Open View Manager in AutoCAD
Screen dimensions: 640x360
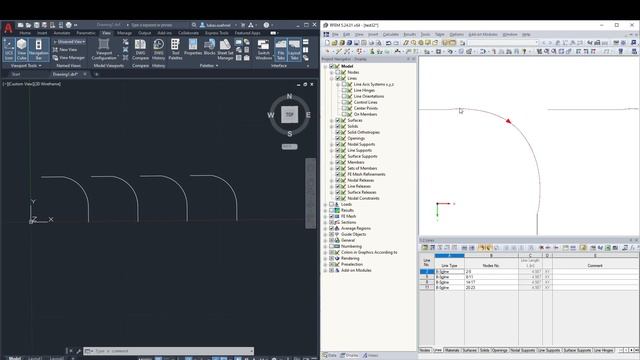[x=69, y=58]
